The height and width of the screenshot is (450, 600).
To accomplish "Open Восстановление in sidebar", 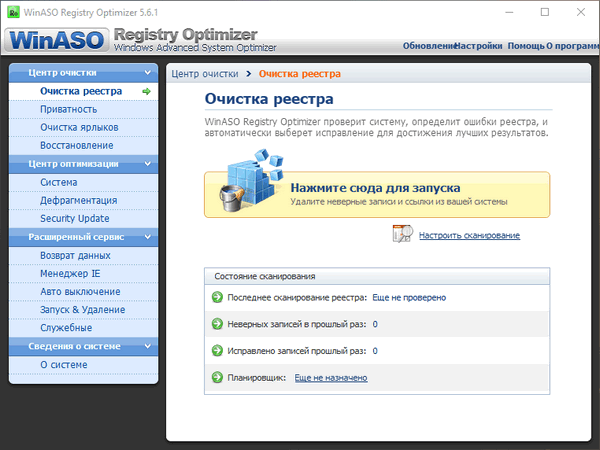I will tap(83, 145).
